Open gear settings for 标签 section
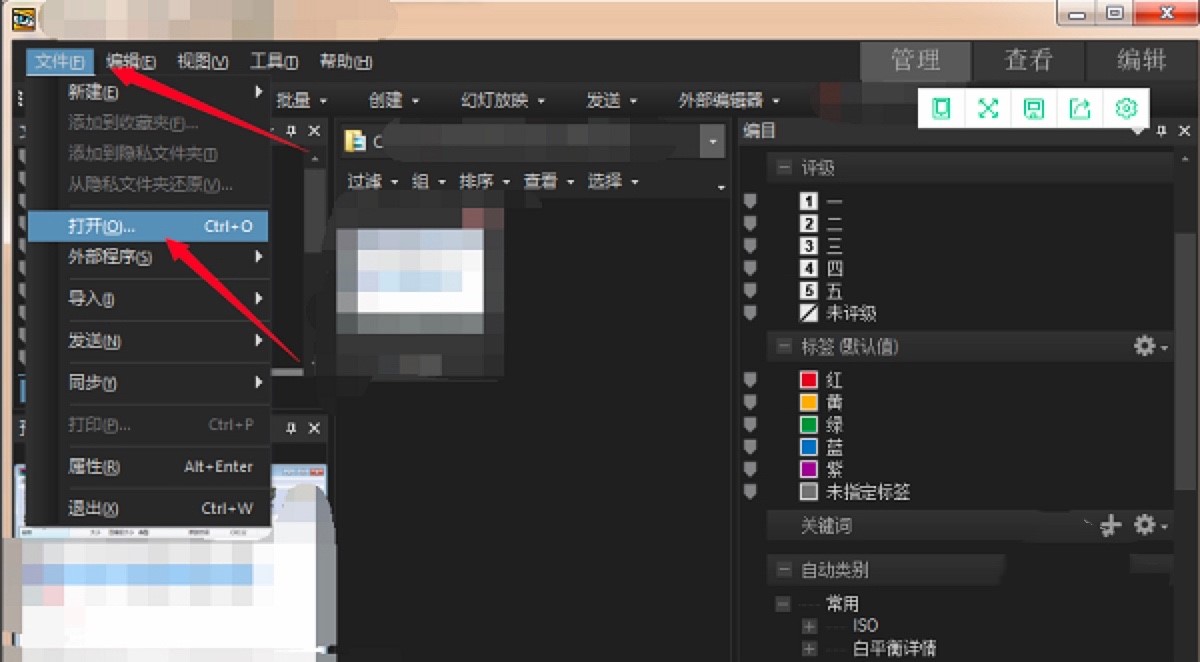Viewport: 1200px width, 662px height. click(1149, 346)
